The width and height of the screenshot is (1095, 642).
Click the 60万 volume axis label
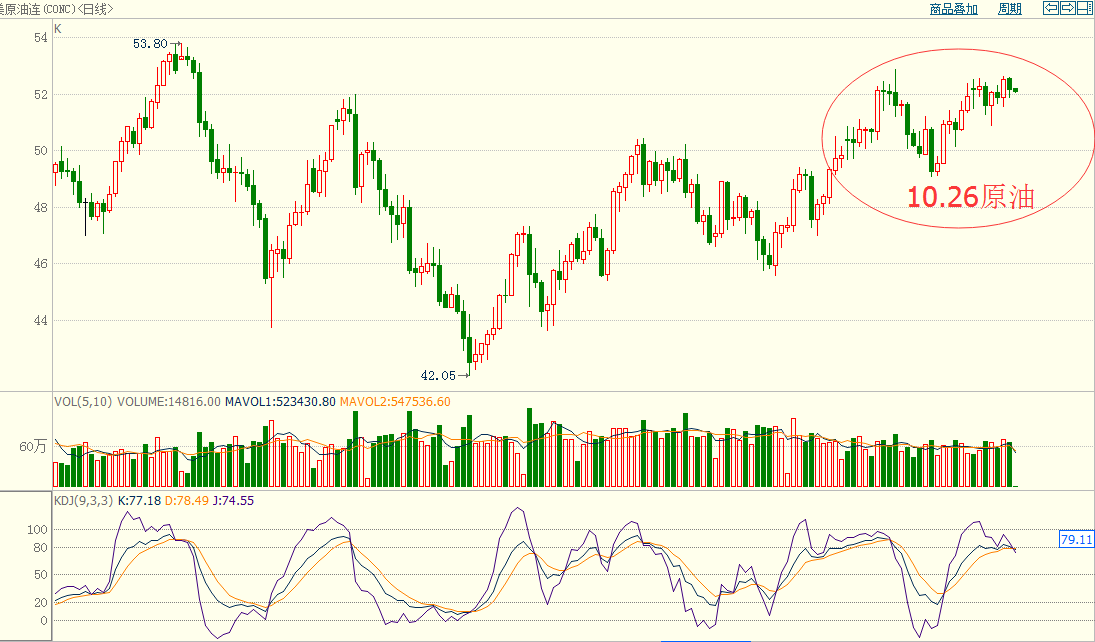[x=34, y=446]
